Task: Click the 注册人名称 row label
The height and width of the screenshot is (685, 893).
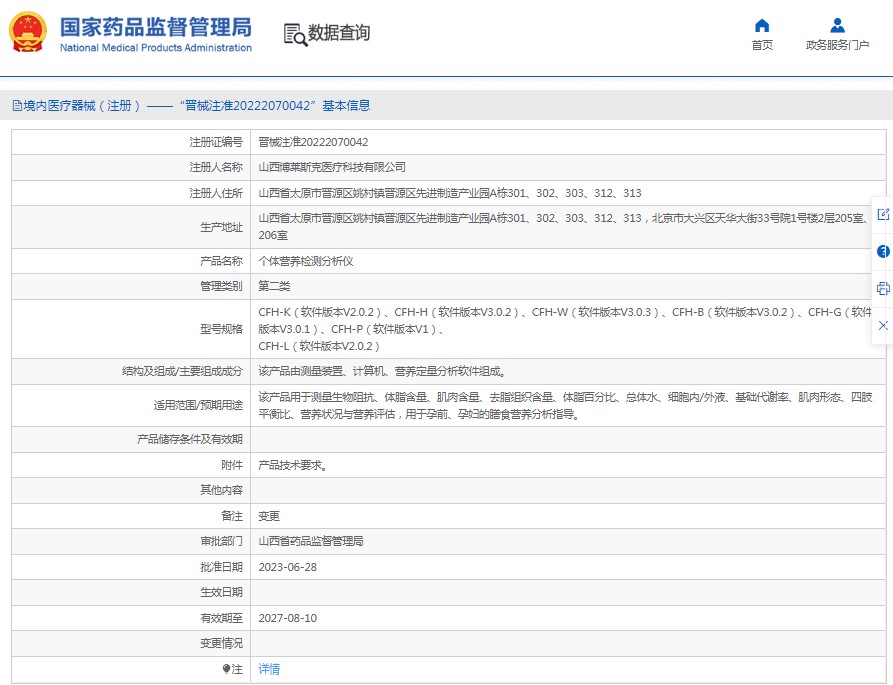Action: click(216, 167)
